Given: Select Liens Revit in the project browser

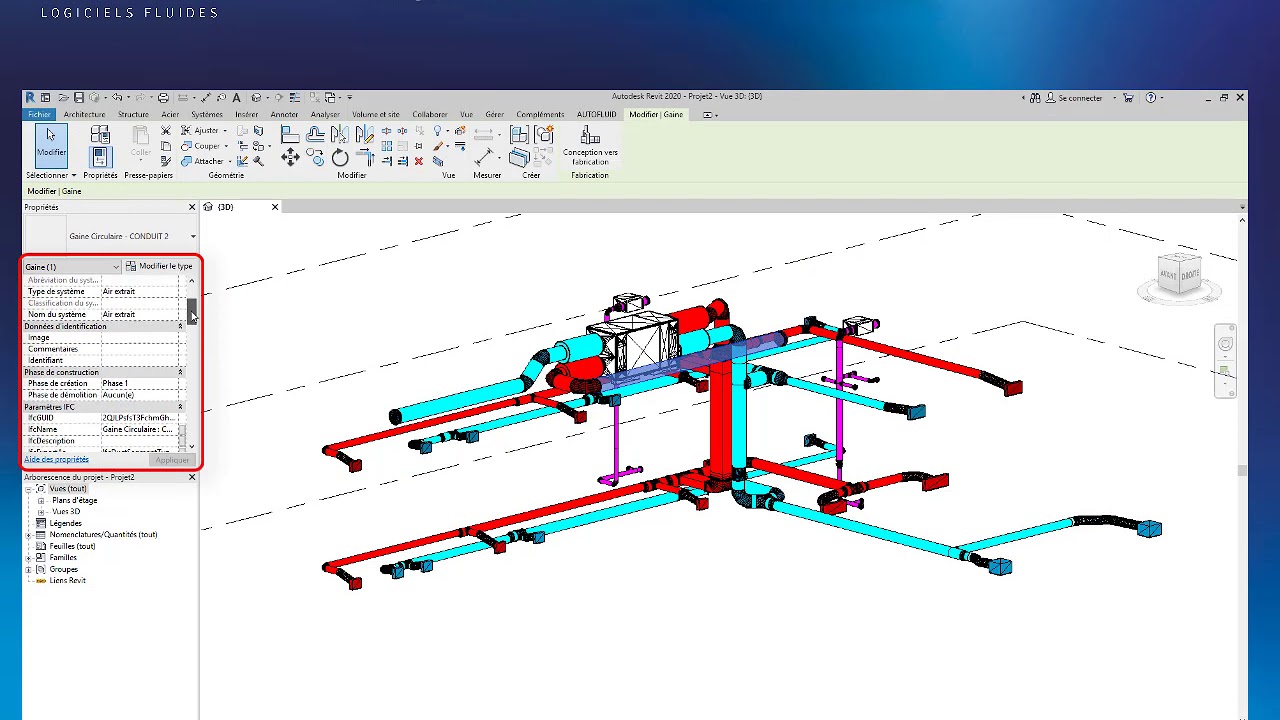Looking at the screenshot, I should (x=68, y=581).
